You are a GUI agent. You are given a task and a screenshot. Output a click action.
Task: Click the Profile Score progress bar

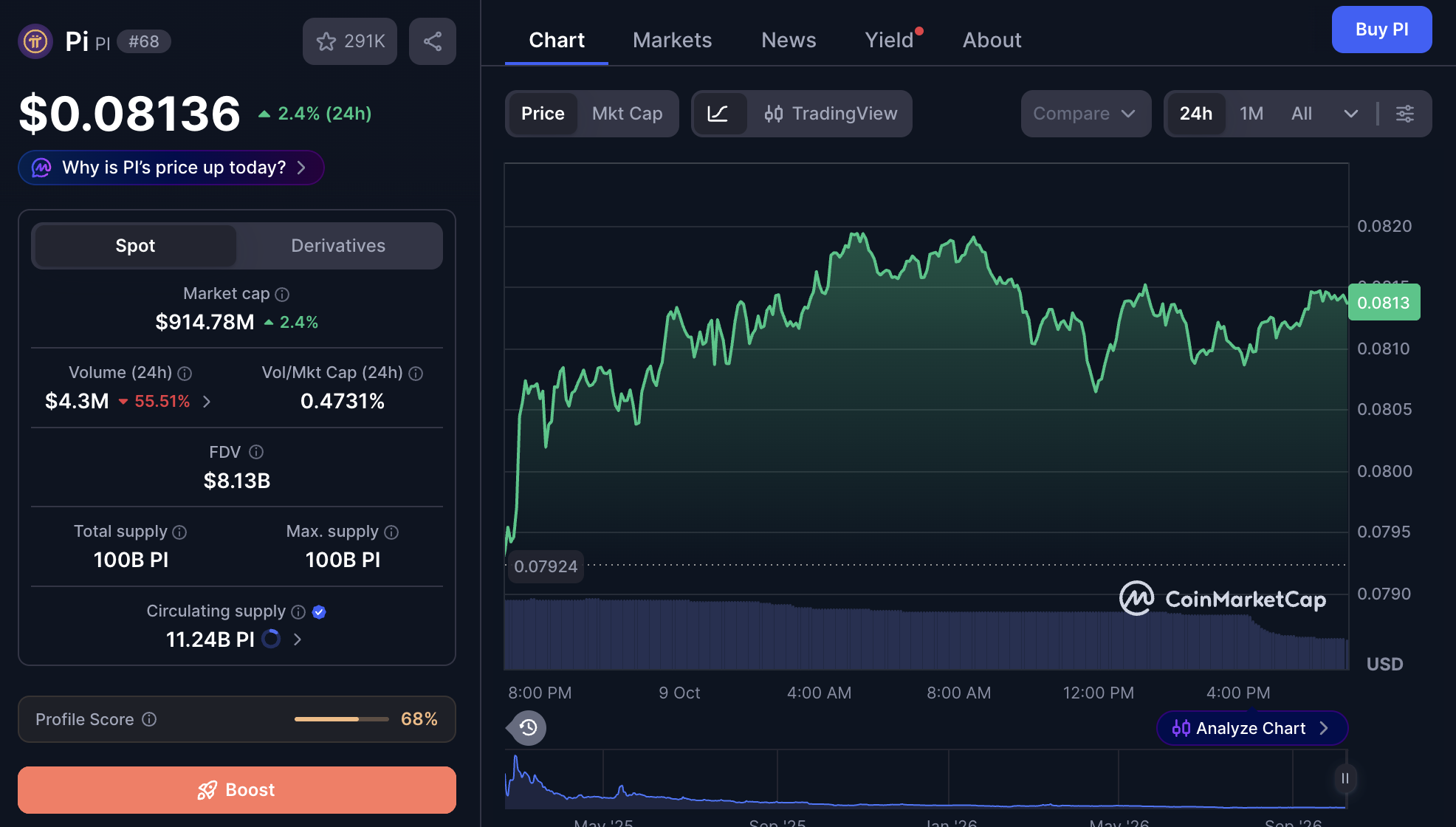click(341, 719)
